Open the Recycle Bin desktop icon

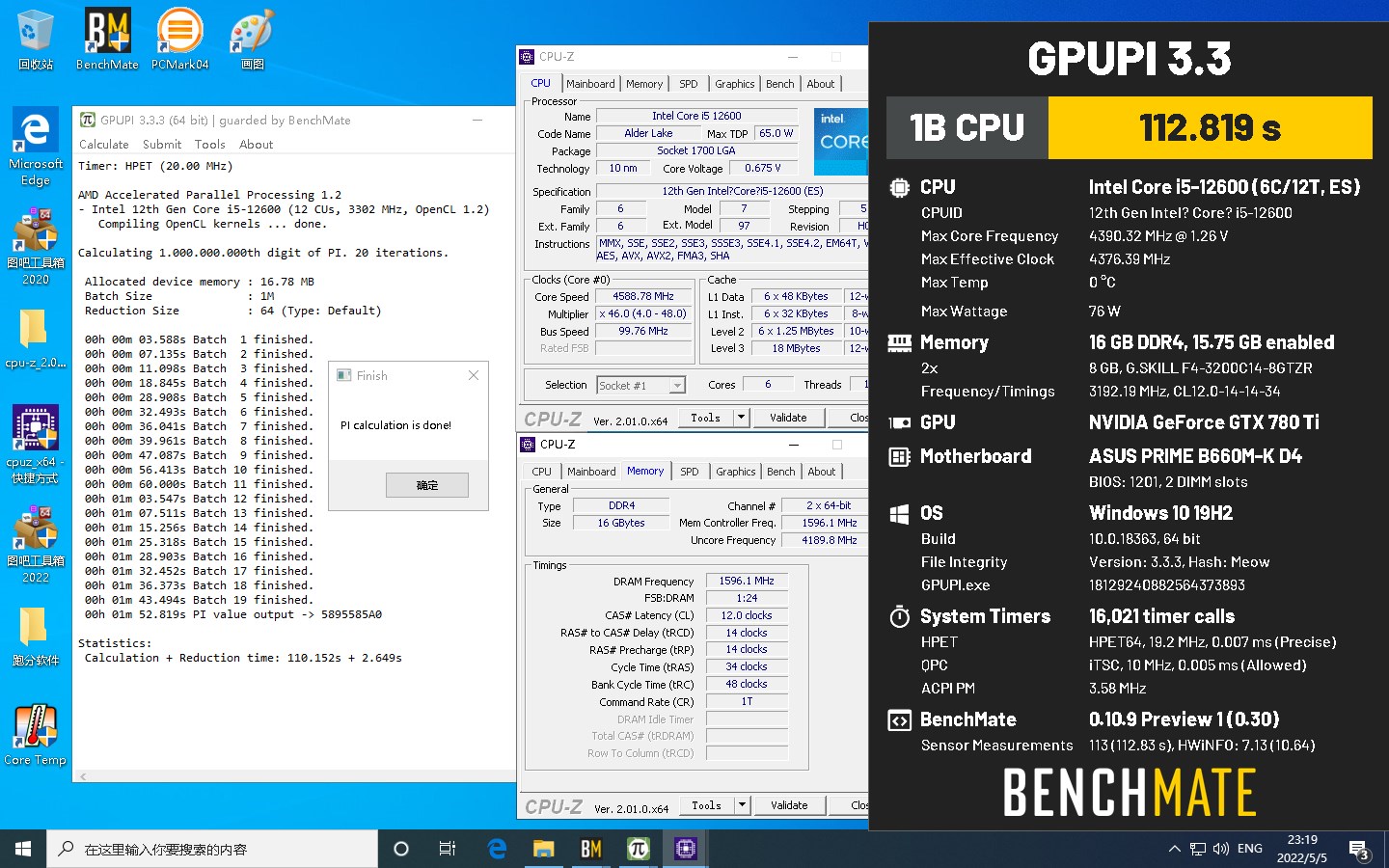[36, 41]
